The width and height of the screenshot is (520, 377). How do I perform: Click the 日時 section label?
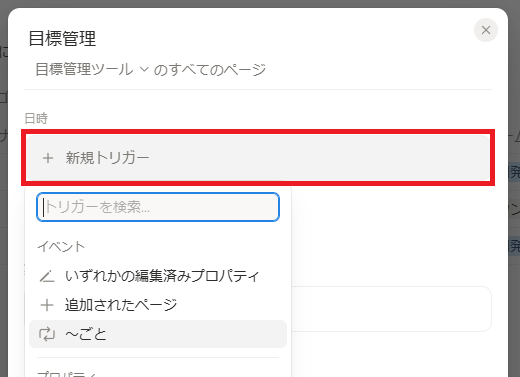36,118
